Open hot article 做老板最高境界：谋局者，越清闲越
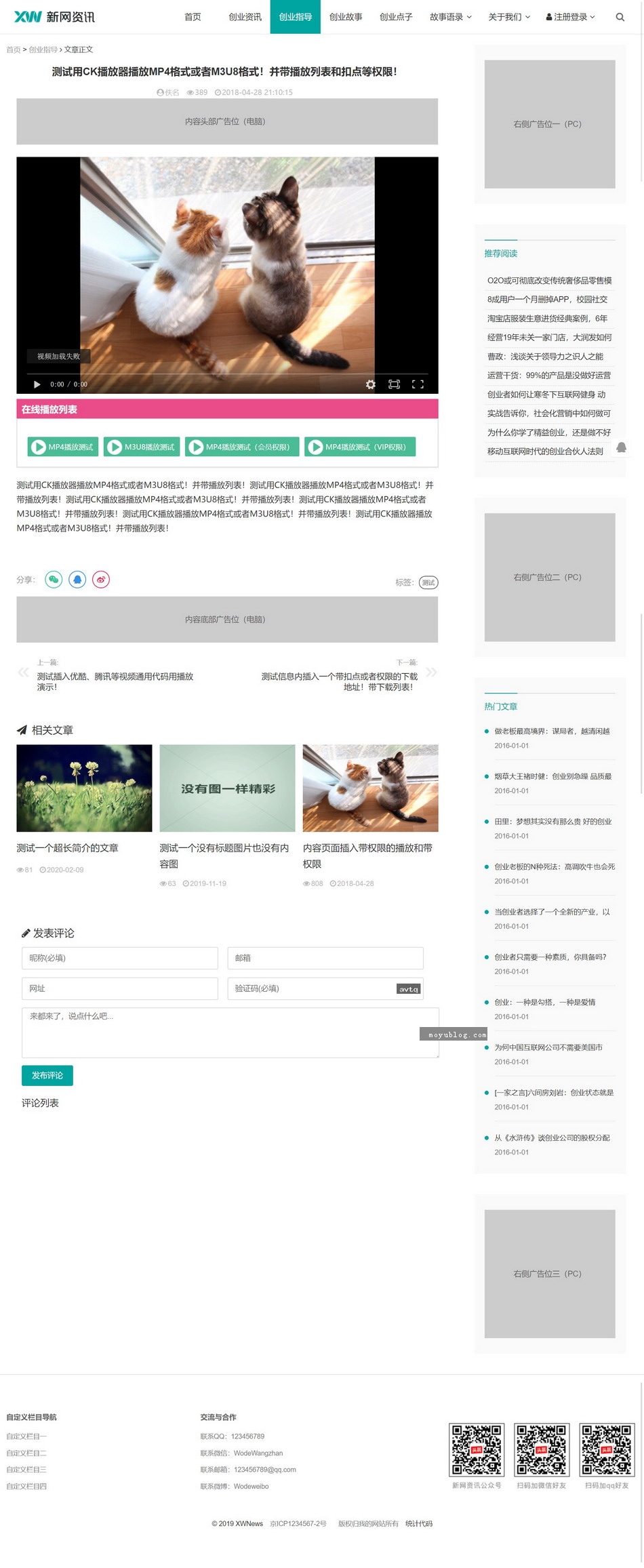The image size is (644, 1568). pos(552,731)
